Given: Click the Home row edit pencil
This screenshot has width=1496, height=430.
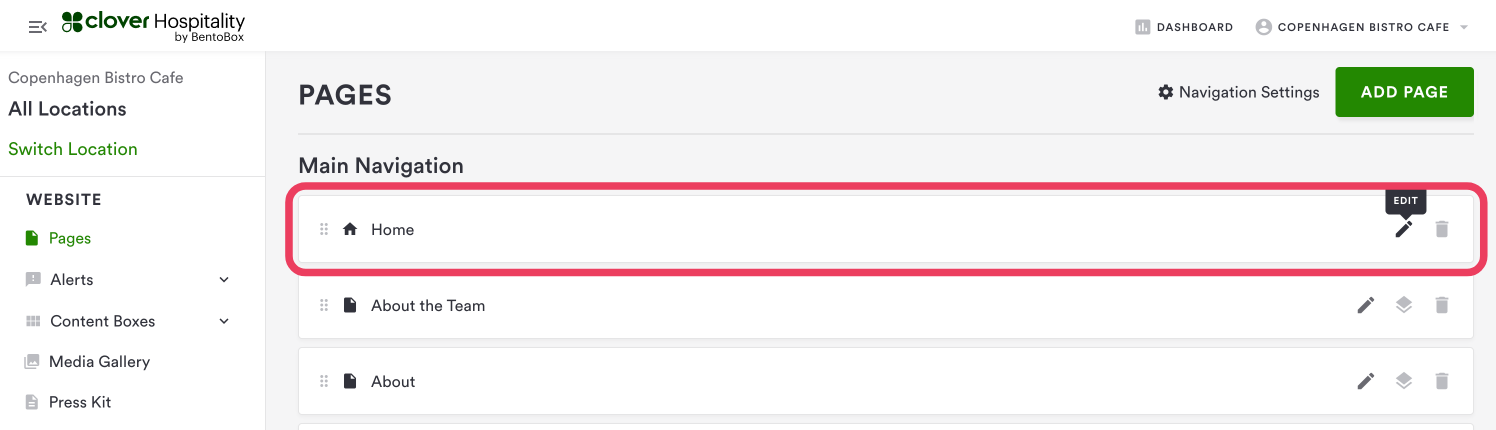Looking at the screenshot, I should (x=1404, y=229).
